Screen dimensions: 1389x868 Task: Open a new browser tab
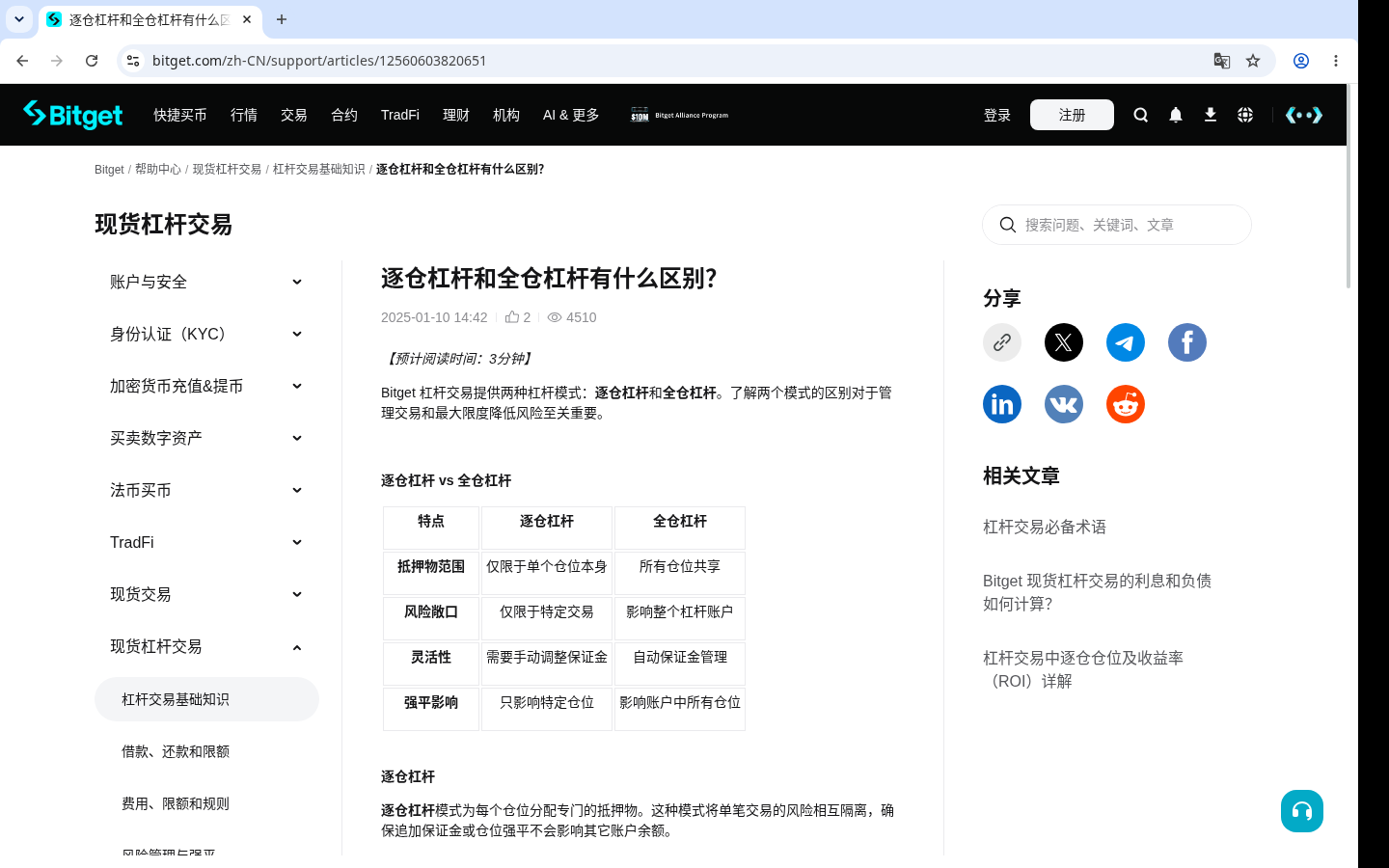[x=282, y=19]
